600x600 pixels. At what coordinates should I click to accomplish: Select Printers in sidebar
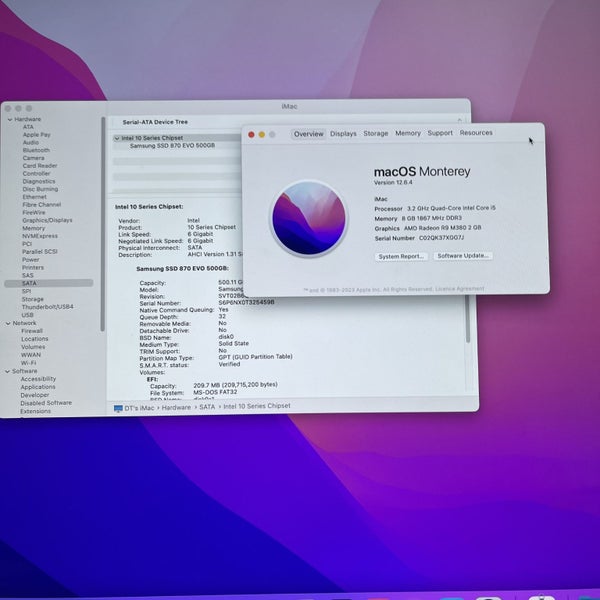tap(33, 267)
